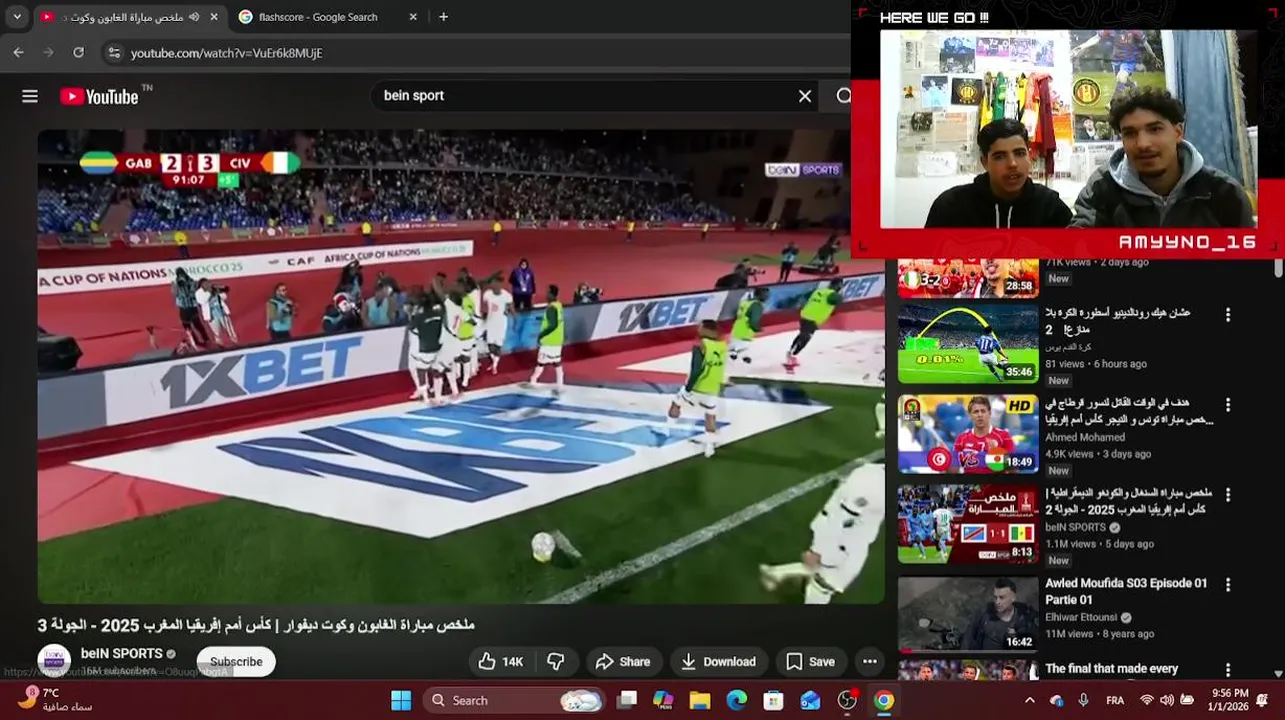This screenshot has height=720, width=1285.
Task: Open the beIN SPORTS channel avatar
Action: click(54, 661)
